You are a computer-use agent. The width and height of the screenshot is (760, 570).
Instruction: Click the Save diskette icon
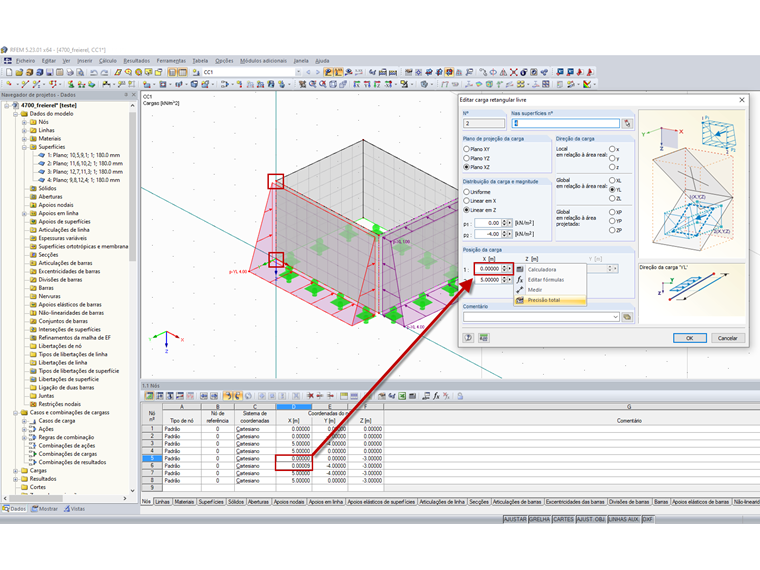49,72
